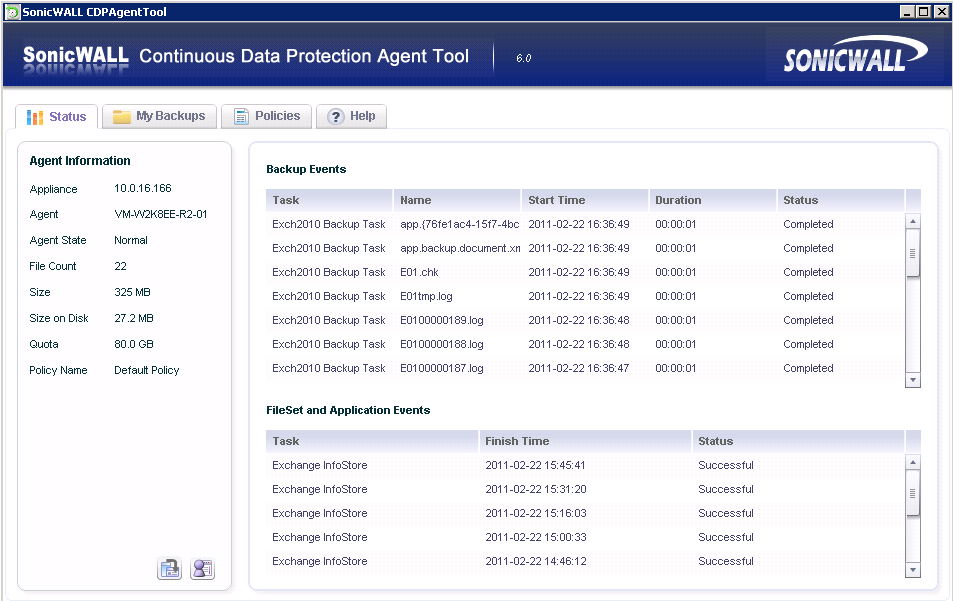The image size is (953, 601).
Task: Select Exchange InfoStore finished at 14:46:12
Action: coord(585,561)
